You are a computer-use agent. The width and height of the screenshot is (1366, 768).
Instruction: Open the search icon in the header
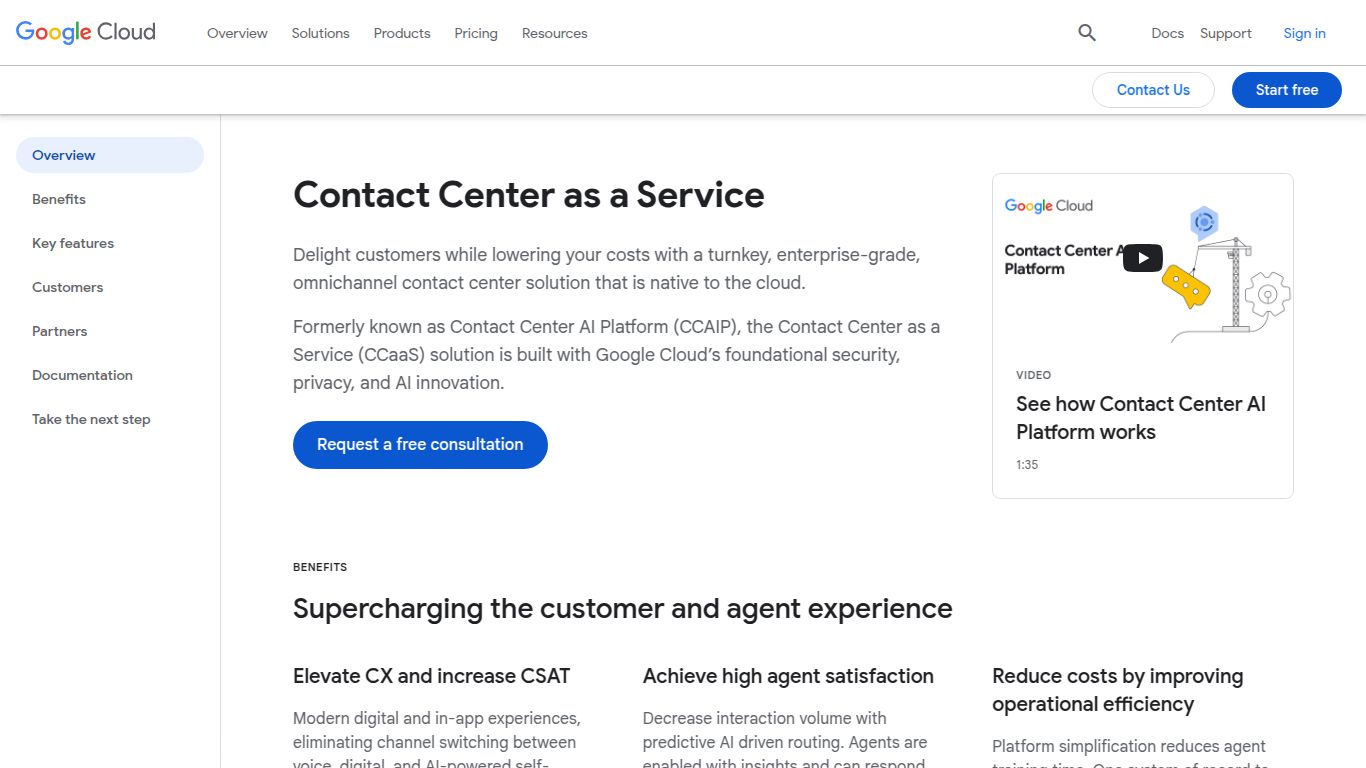pyautogui.click(x=1086, y=33)
